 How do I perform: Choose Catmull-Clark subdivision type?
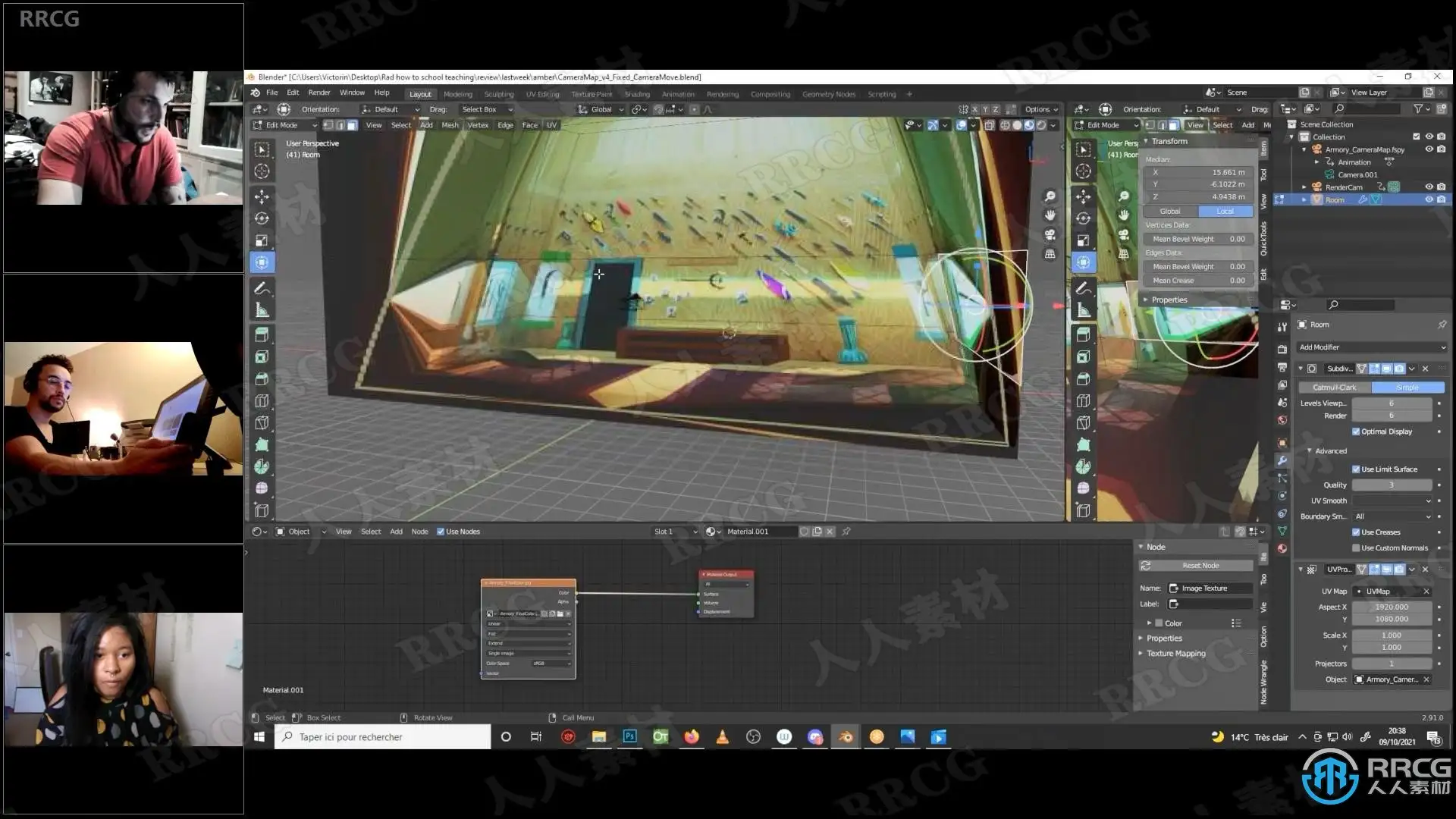point(1334,388)
